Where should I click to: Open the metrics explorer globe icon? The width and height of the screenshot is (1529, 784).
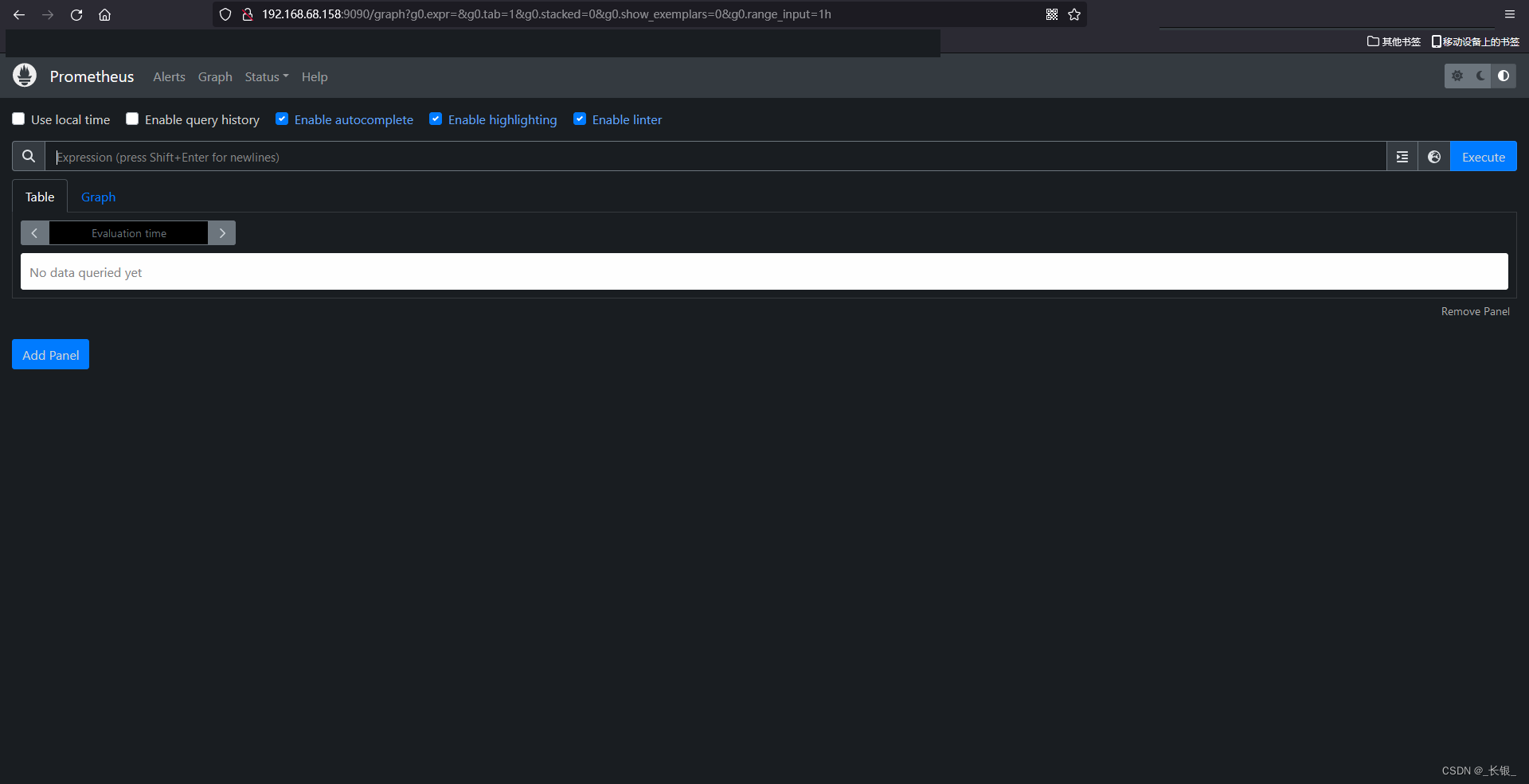(x=1434, y=157)
